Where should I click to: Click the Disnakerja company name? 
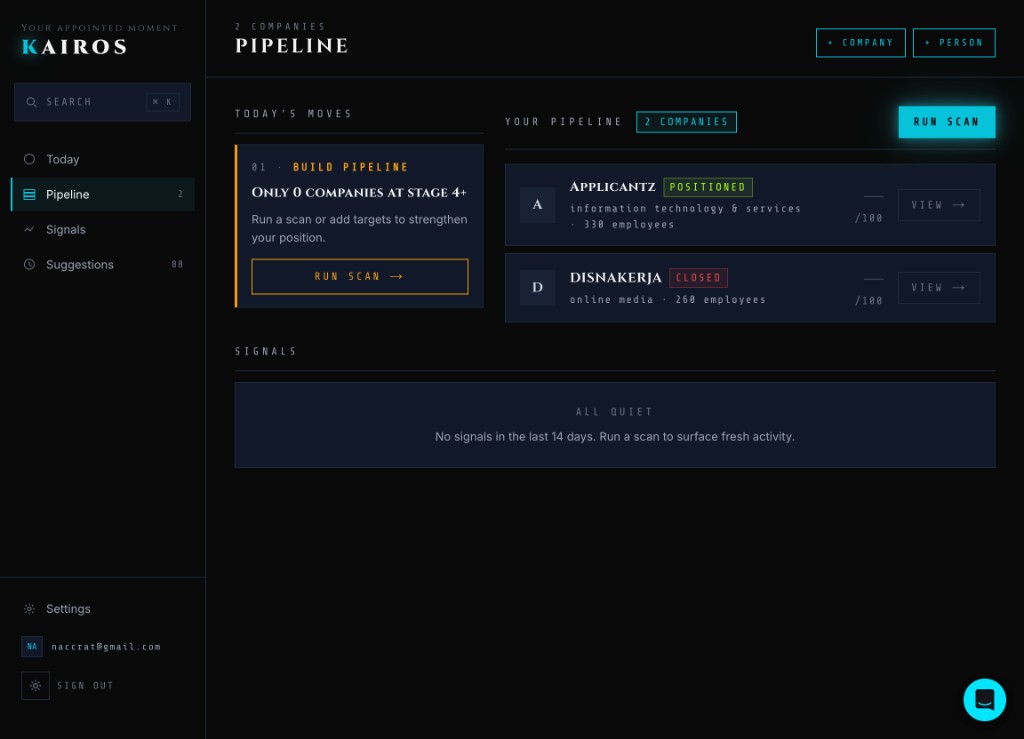point(615,277)
